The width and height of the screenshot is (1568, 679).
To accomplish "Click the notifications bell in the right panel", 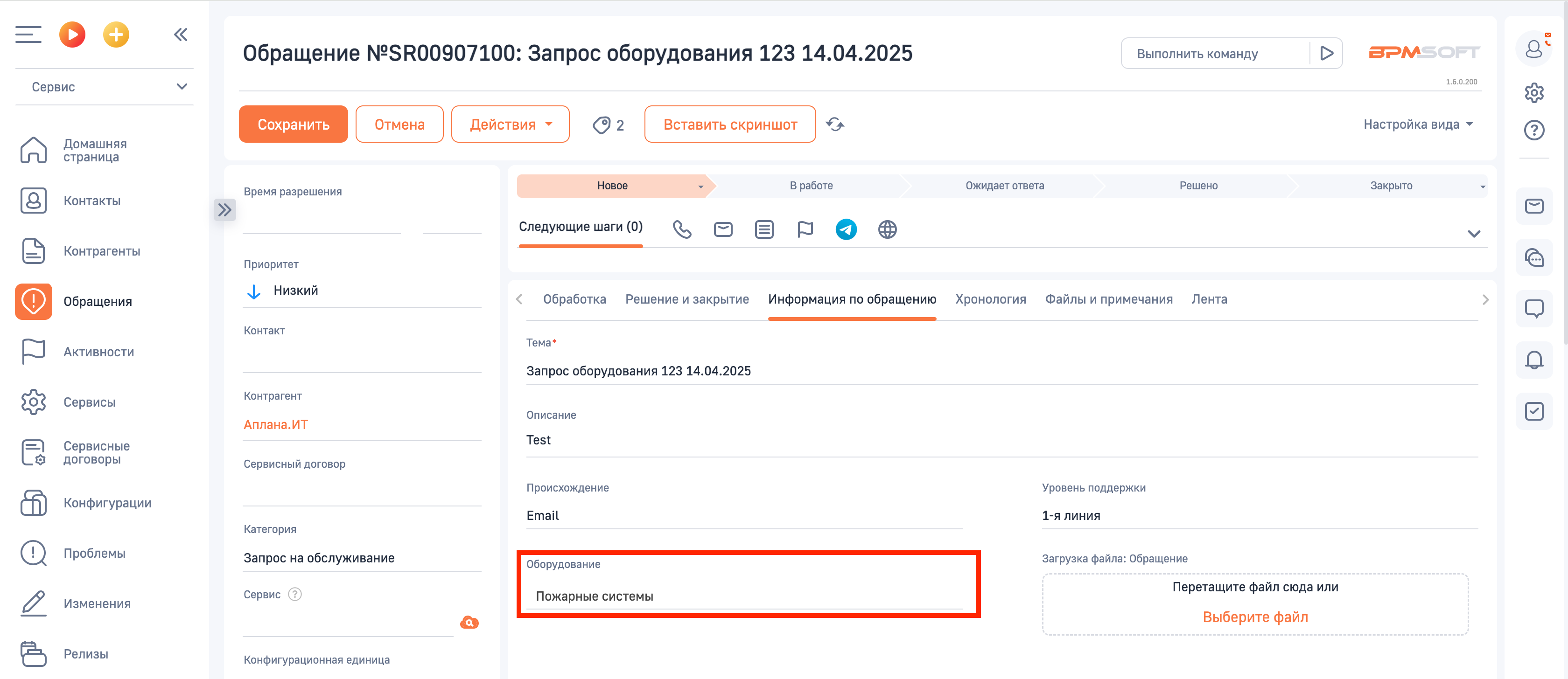I will (1534, 360).
